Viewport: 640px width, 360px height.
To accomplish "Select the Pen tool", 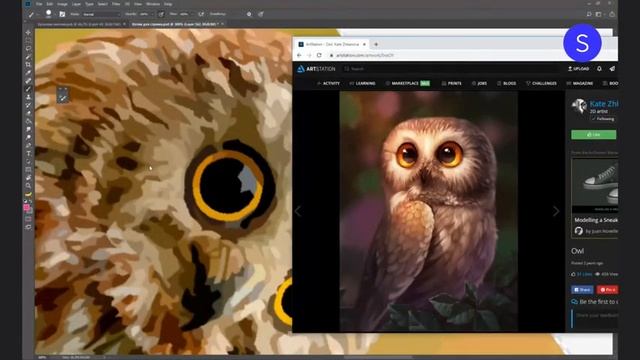I will pos(28,145).
